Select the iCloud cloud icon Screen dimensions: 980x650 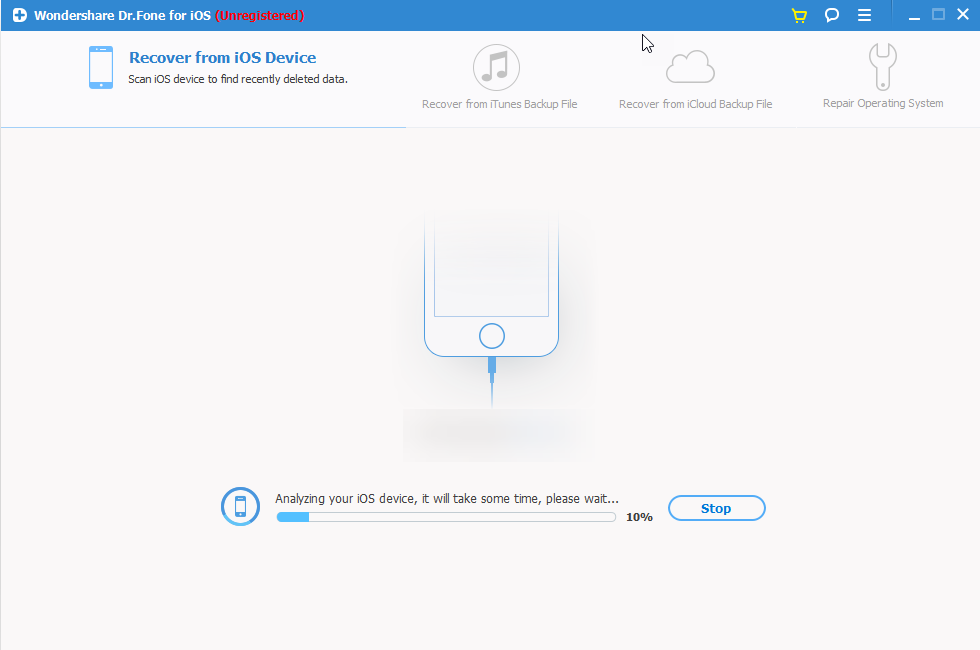(x=691, y=68)
